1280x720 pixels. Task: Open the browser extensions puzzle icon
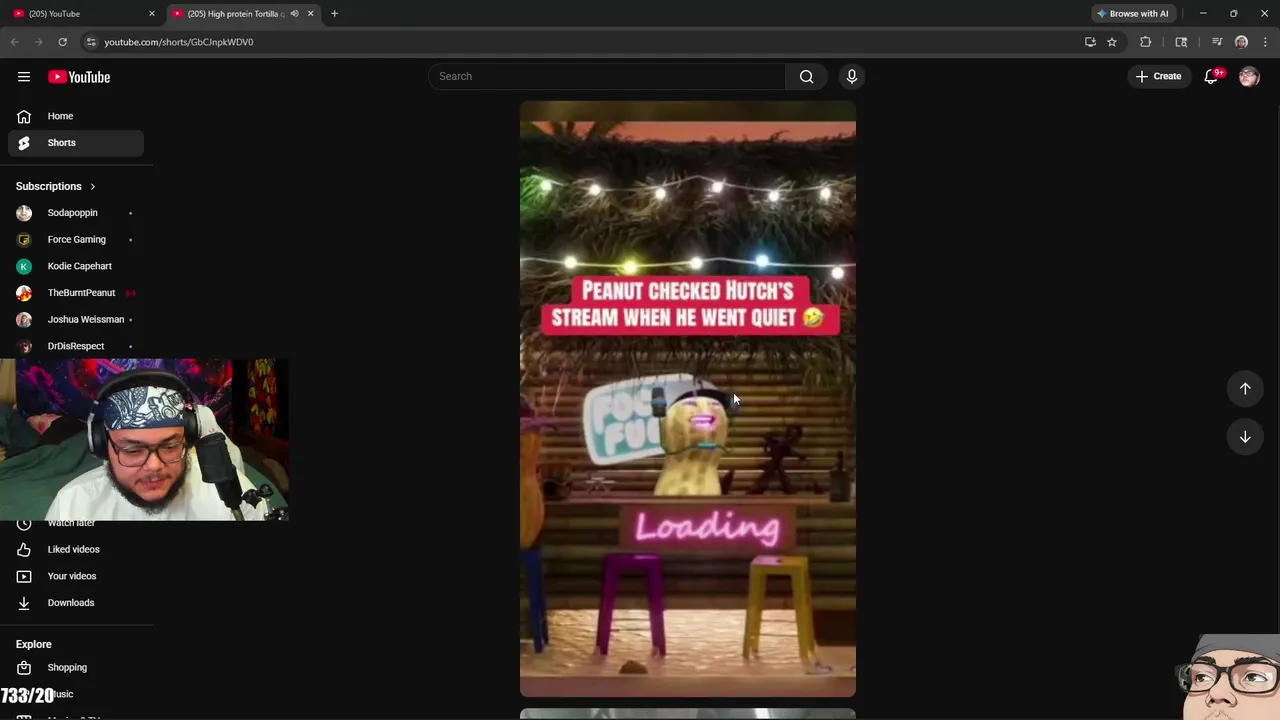1145,42
